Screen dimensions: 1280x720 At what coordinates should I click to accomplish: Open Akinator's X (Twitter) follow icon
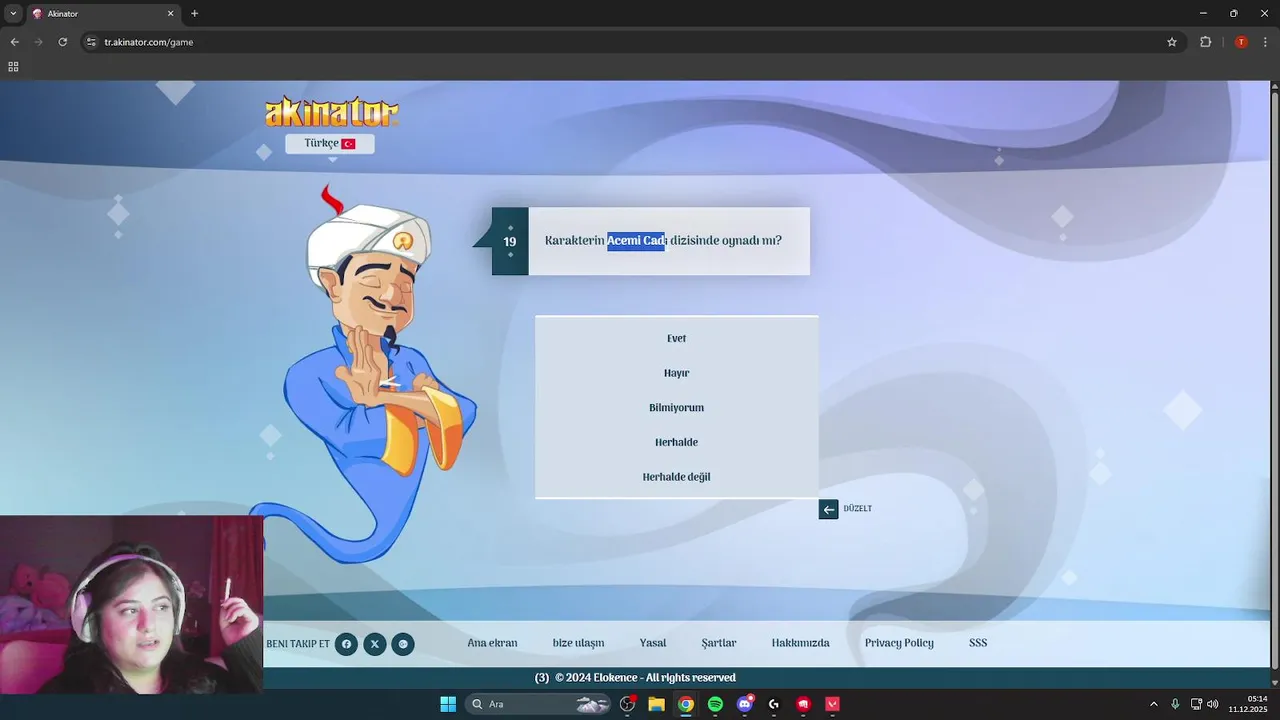(x=375, y=644)
